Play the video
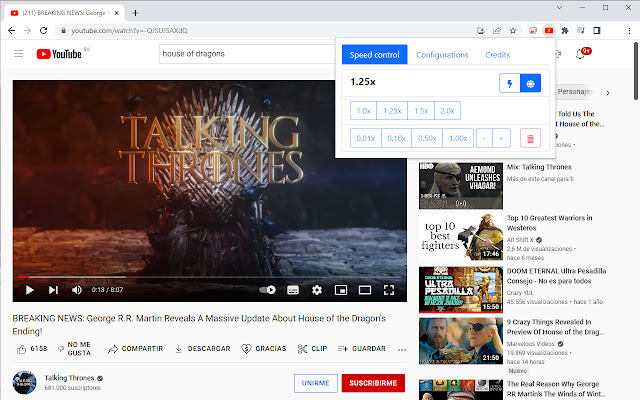This screenshot has height=400, width=640. point(29,290)
